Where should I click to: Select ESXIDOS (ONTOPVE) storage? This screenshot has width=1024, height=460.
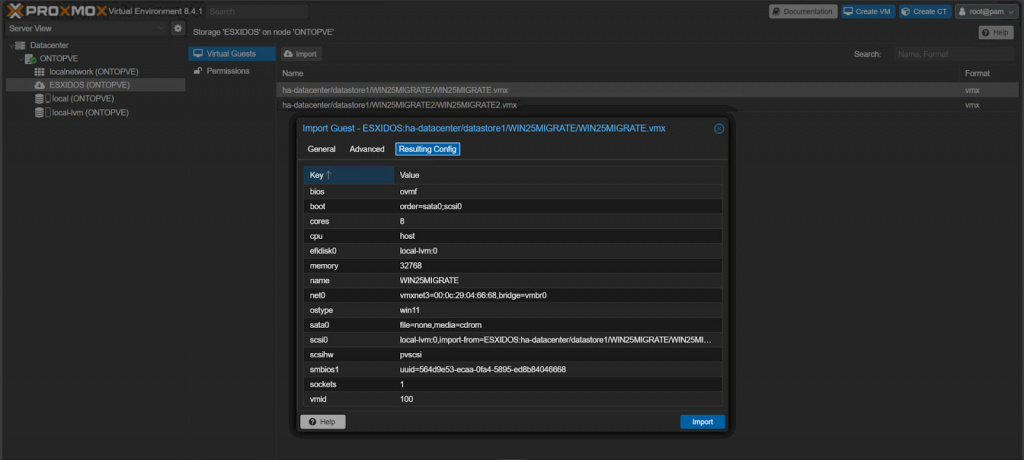click(x=89, y=86)
